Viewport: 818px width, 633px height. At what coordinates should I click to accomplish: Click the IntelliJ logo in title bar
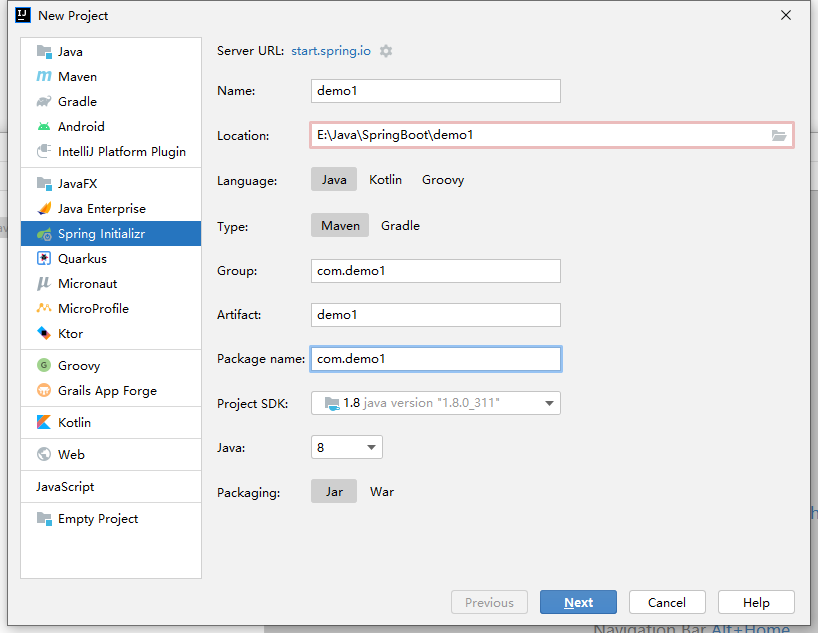(x=23, y=15)
